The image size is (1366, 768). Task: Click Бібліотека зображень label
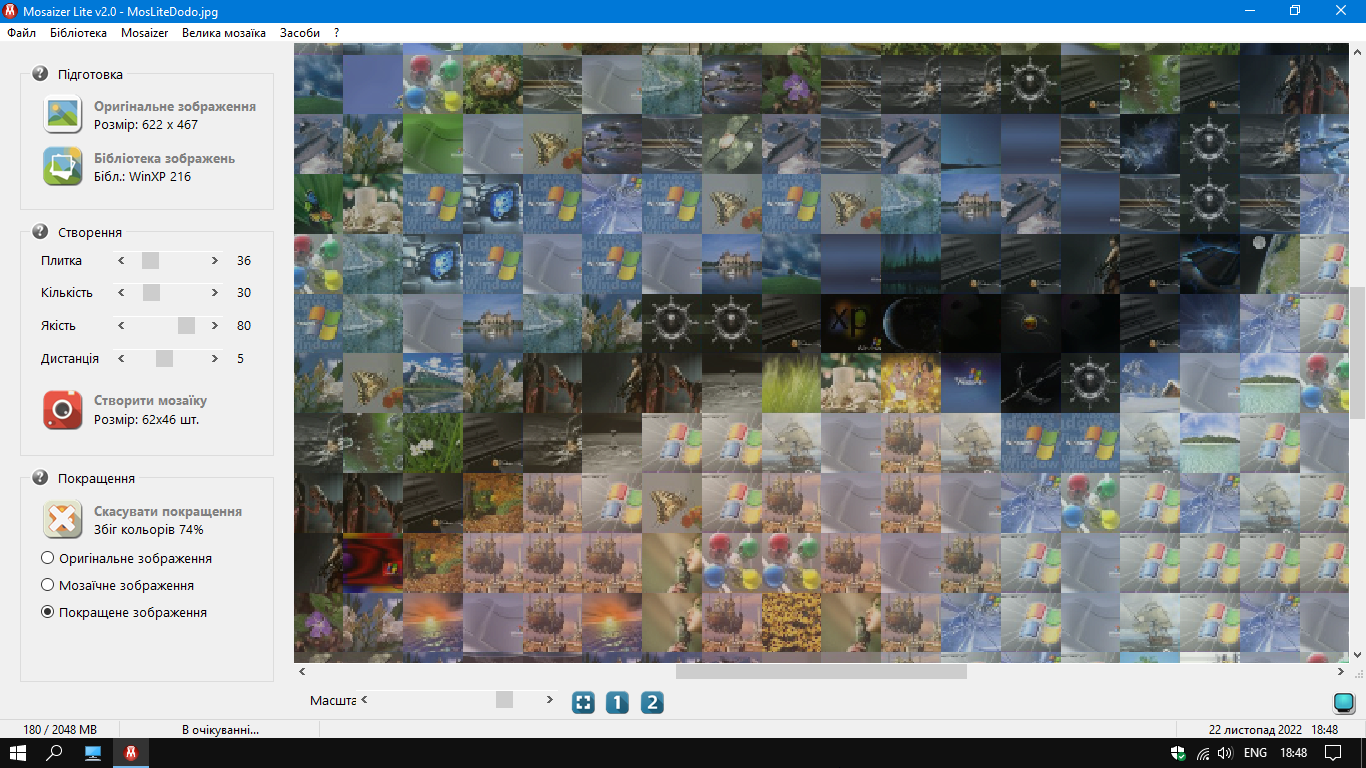pyautogui.click(x=165, y=158)
